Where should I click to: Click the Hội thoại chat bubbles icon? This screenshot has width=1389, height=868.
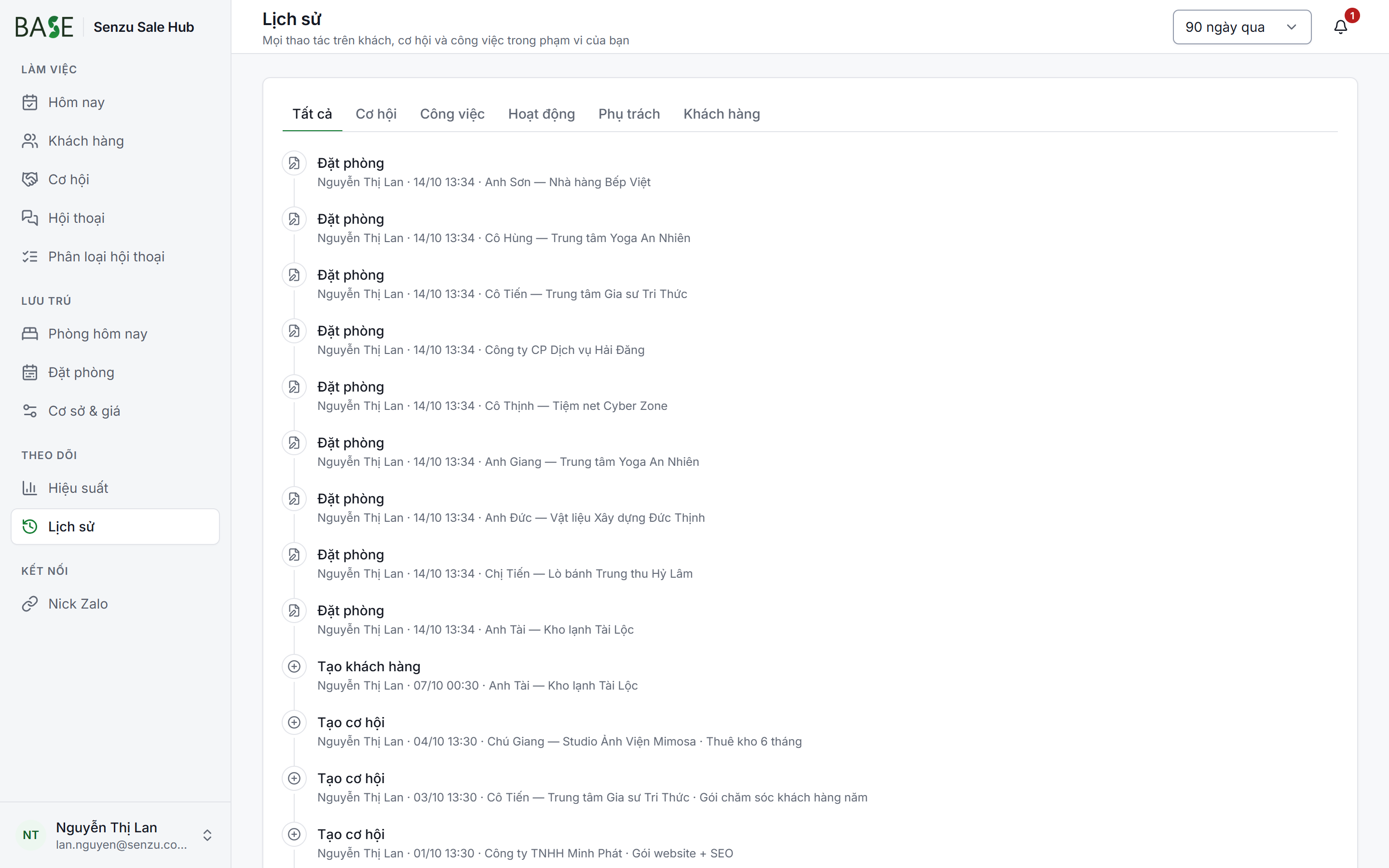tap(30, 217)
